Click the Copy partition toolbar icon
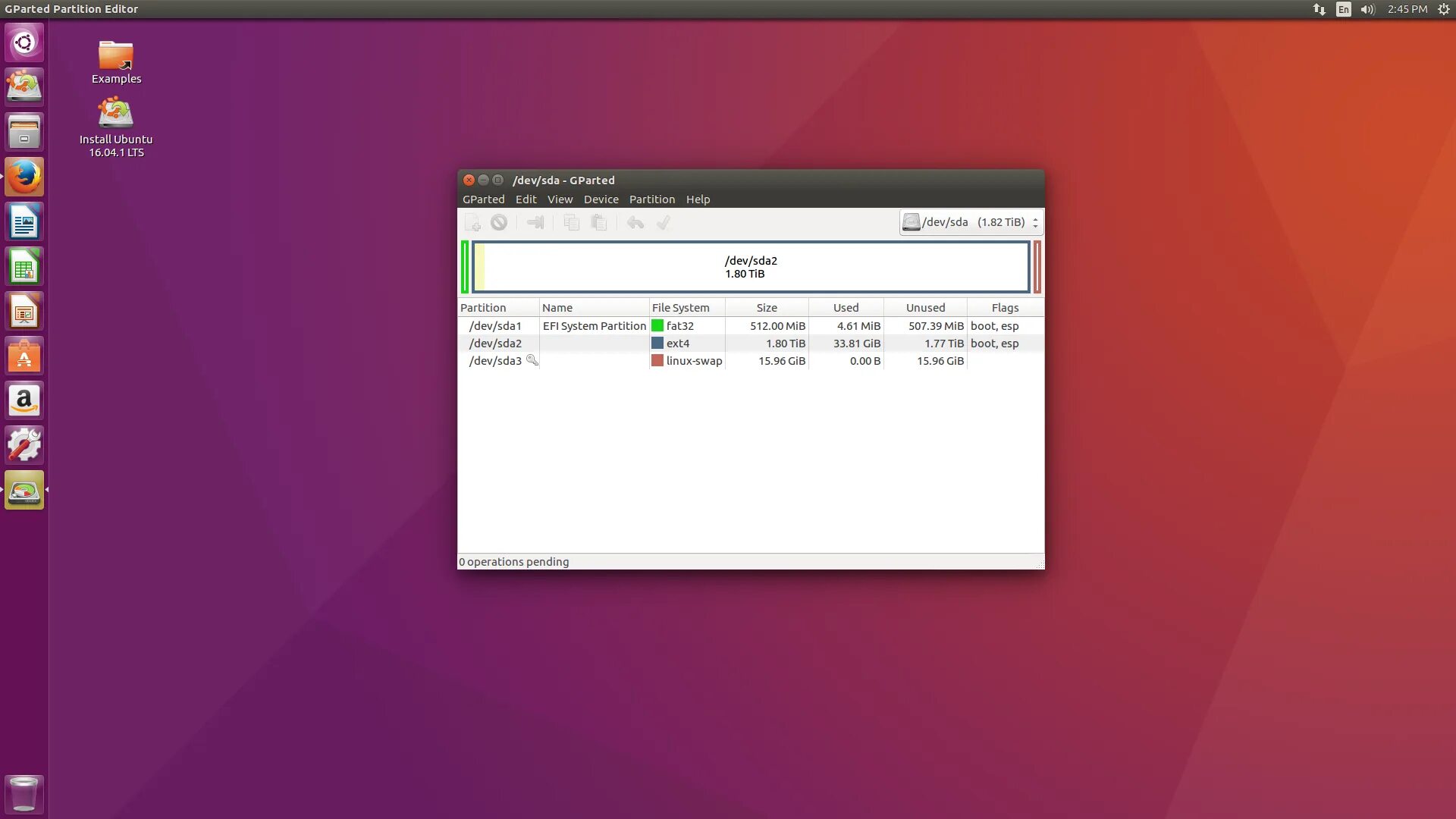 (572, 223)
